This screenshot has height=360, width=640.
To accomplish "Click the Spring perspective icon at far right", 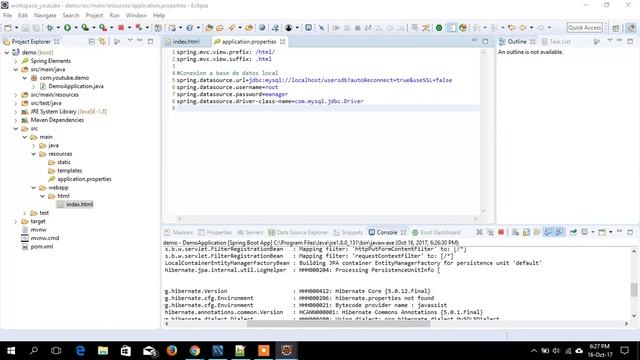I will (631, 28).
